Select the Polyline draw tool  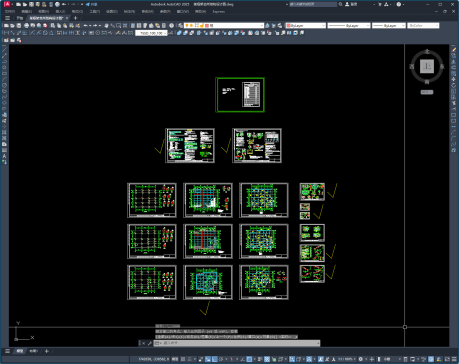click(4, 61)
